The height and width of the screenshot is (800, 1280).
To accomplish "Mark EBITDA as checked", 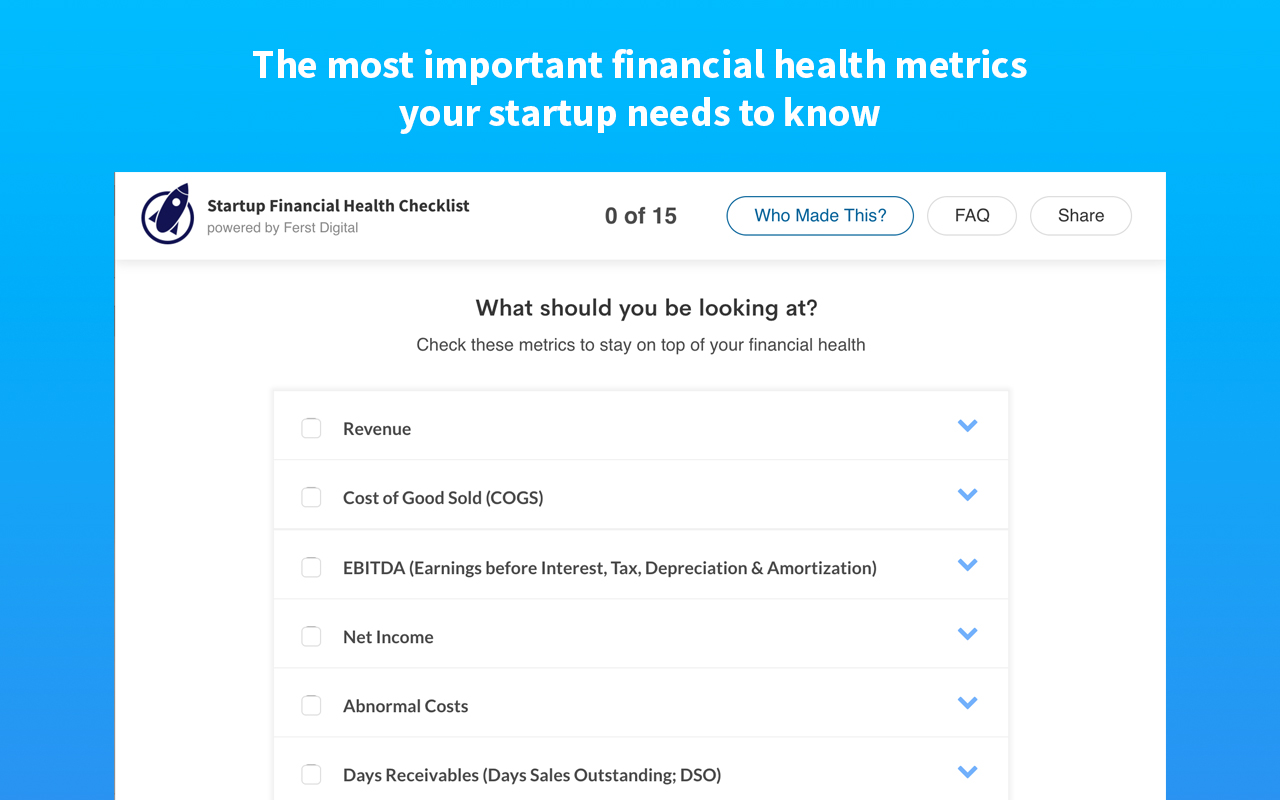I will [x=311, y=567].
